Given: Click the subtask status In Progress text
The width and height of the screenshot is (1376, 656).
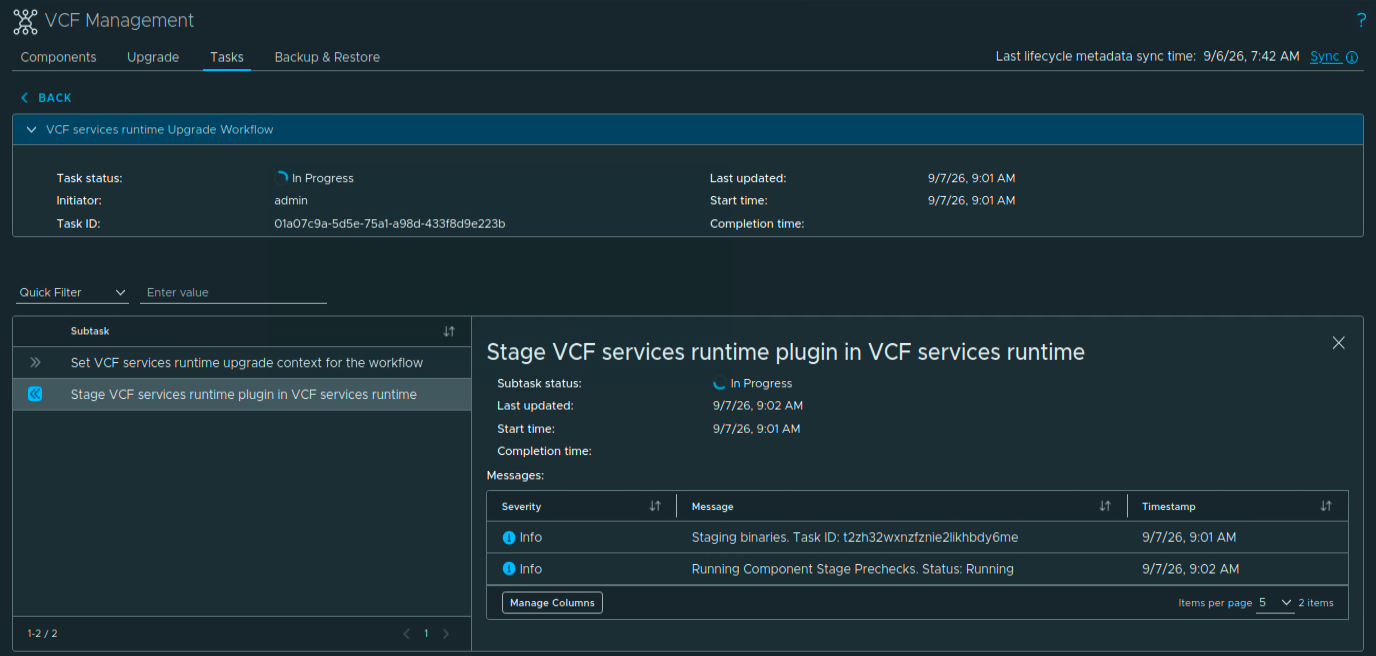Looking at the screenshot, I should [761, 383].
